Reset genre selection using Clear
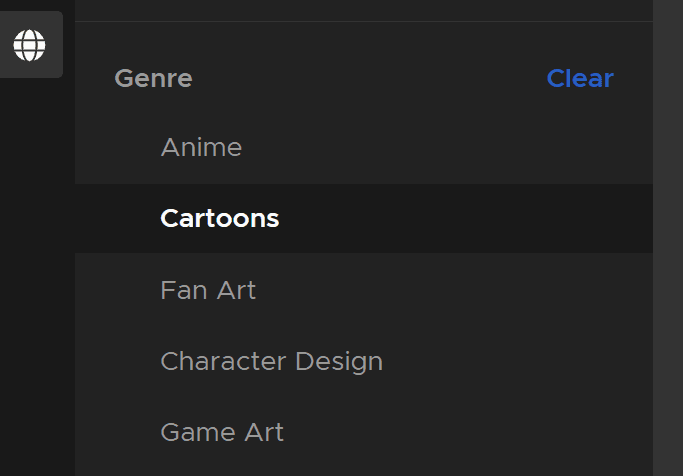Image resolution: width=683 pixels, height=476 pixels. coord(580,78)
